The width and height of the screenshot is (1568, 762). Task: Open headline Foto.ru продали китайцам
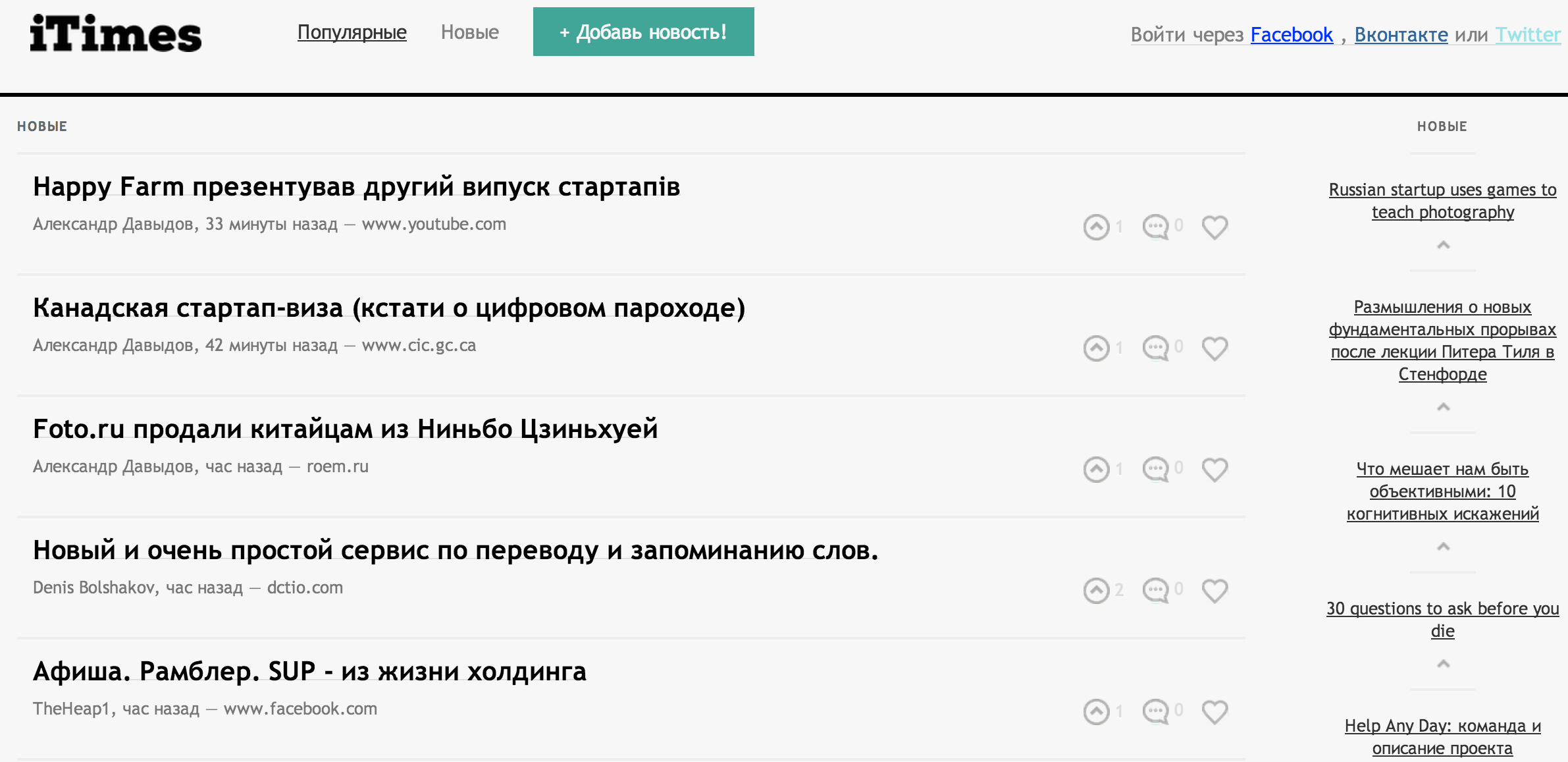pyautogui.click(x=346, y=429)
